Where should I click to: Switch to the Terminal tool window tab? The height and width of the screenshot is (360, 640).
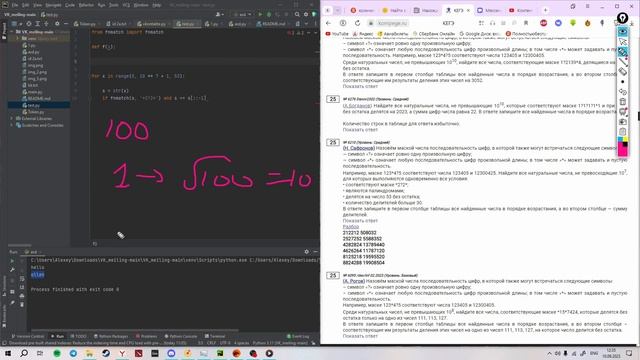[215, 336]
